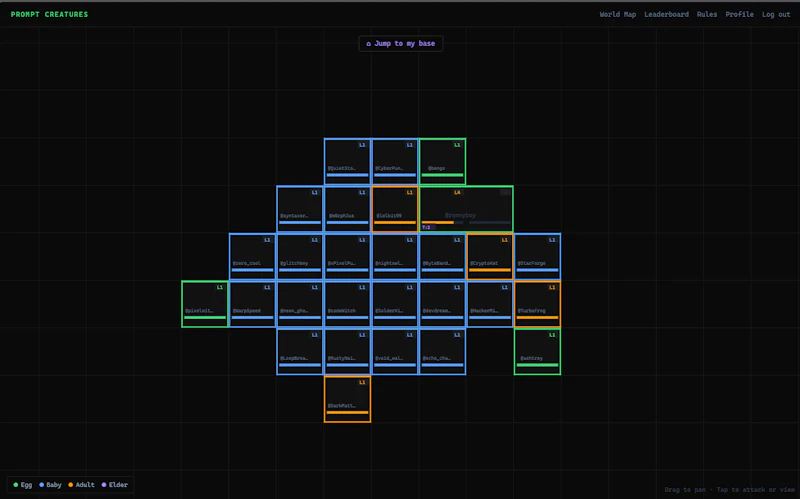Select the @ByteBand… tile
This screenshot has height=499, width=800.
[442, 256]
